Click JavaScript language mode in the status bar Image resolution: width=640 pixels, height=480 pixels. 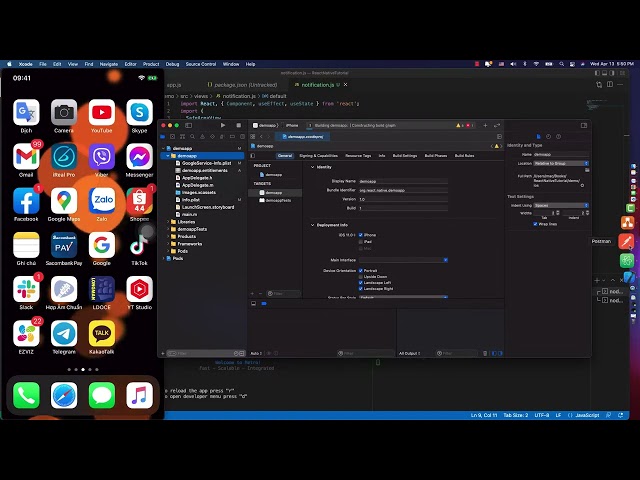pyautogui.click(x=587, y=415)
